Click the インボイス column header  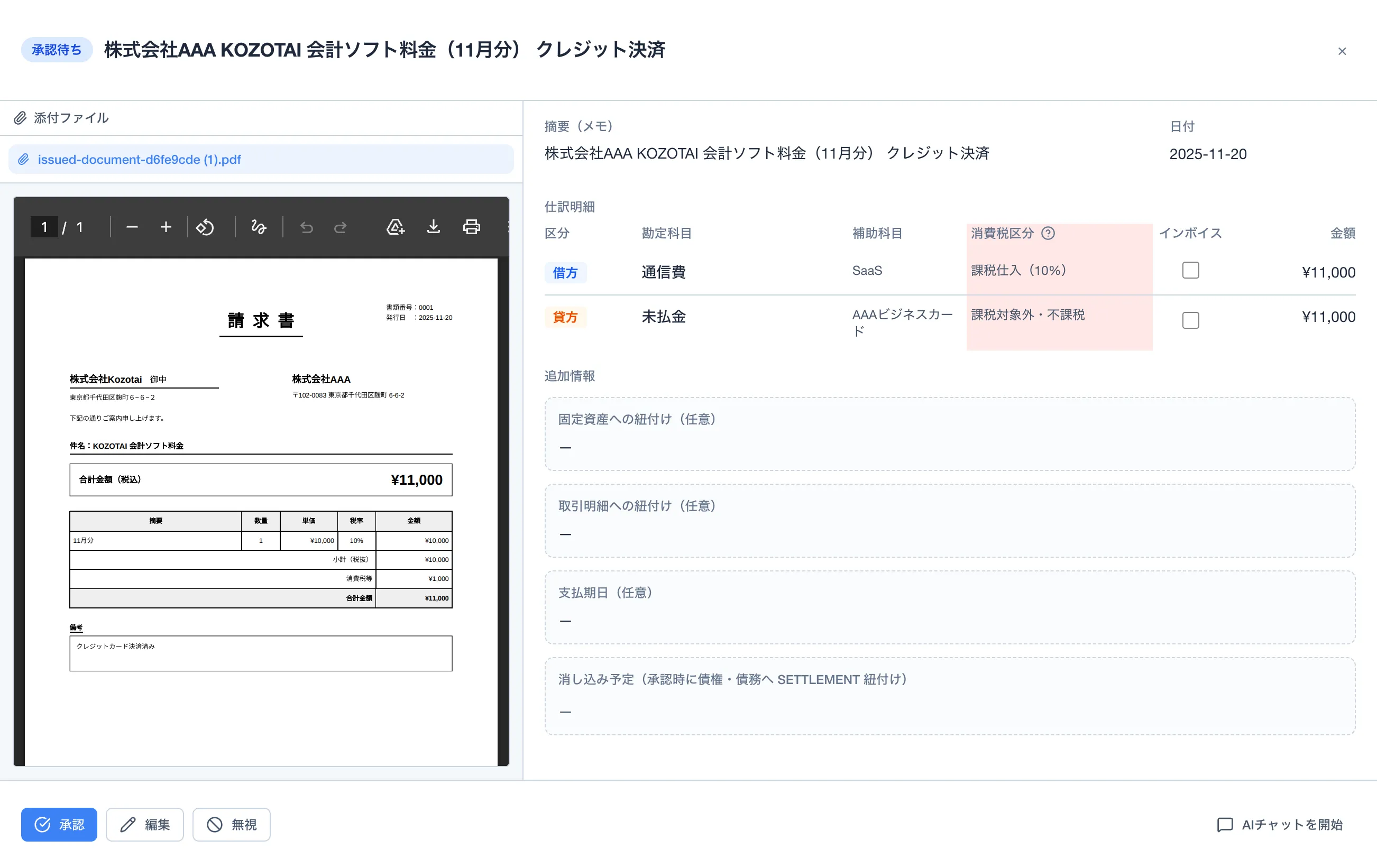(1190, 233)
